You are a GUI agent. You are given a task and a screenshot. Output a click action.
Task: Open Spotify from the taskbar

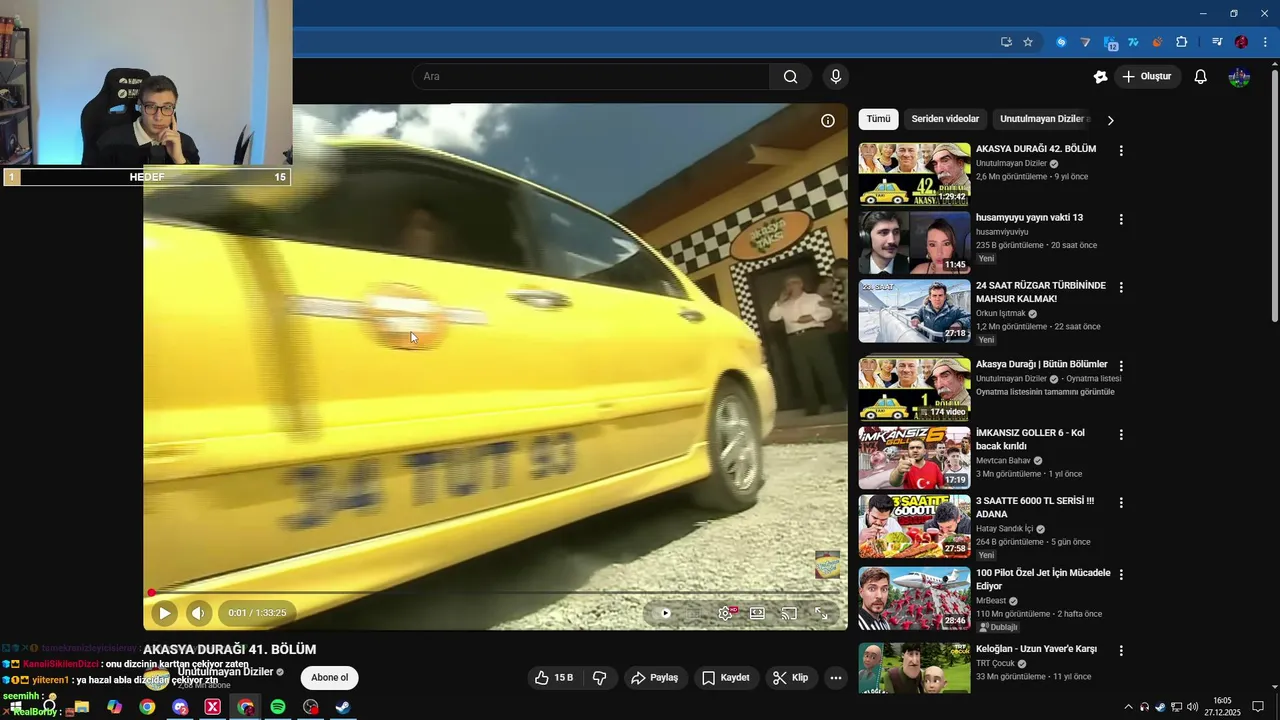(278, 707)
